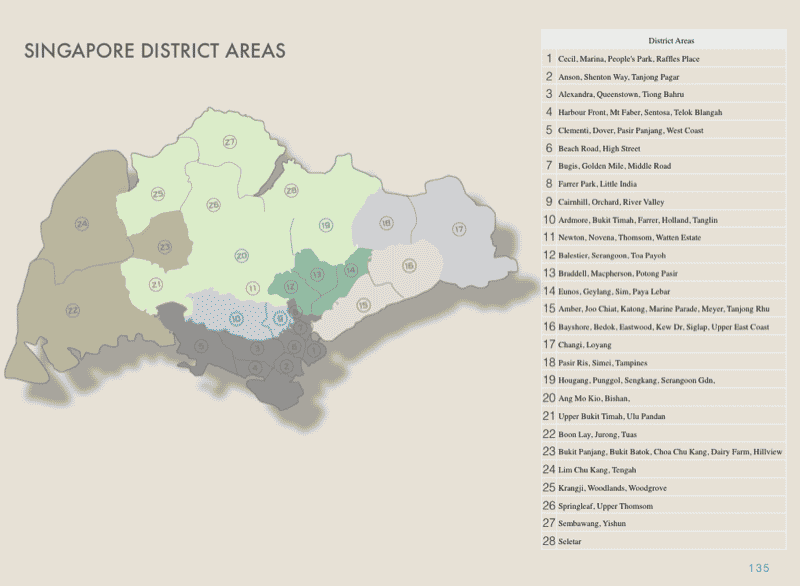Select the district 24 circle on the map
Screen dimensions: 800x586
pyautogui.click(x=82, y=223)
